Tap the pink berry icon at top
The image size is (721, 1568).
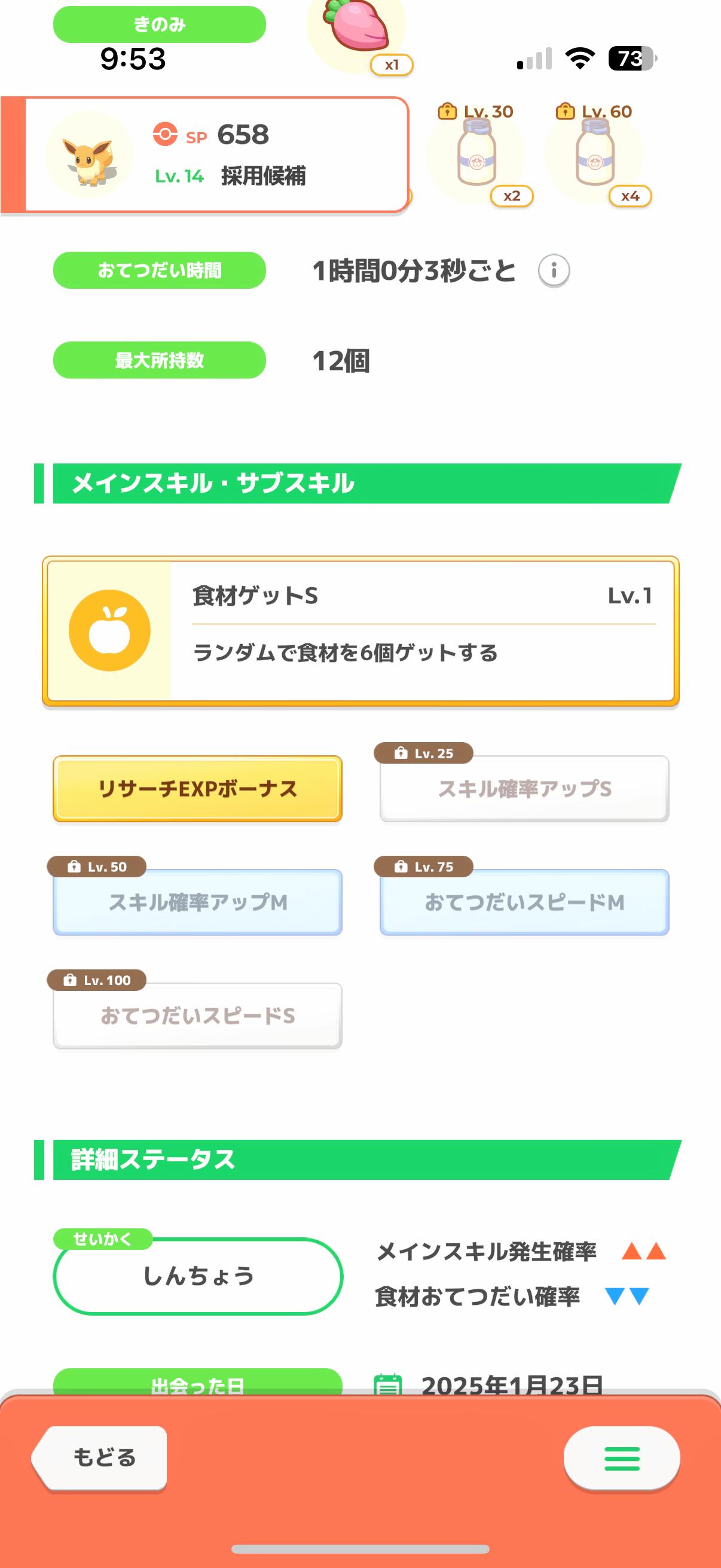(x=357, y=28)
